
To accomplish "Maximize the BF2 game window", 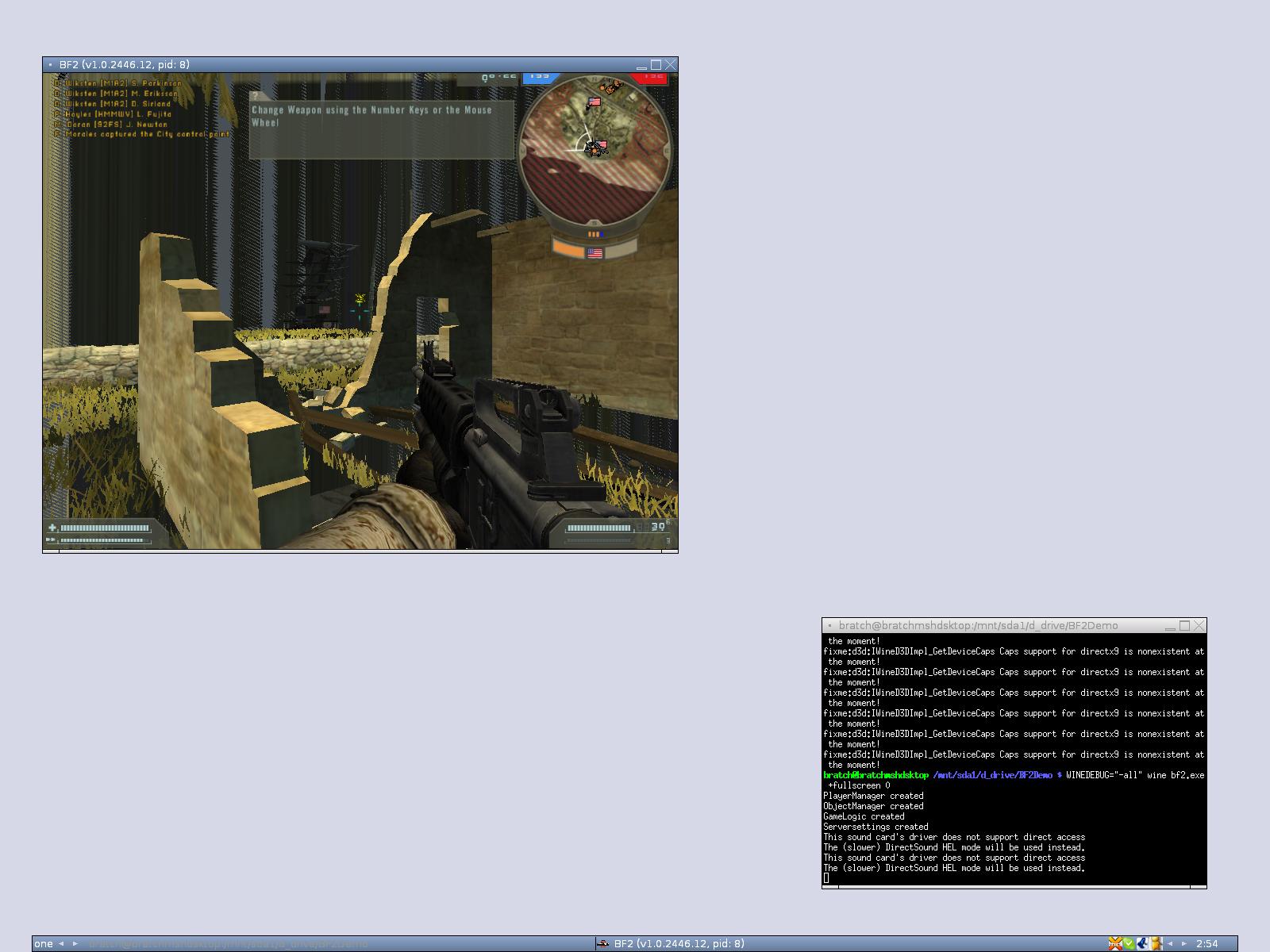I will [x=656, y=64].
